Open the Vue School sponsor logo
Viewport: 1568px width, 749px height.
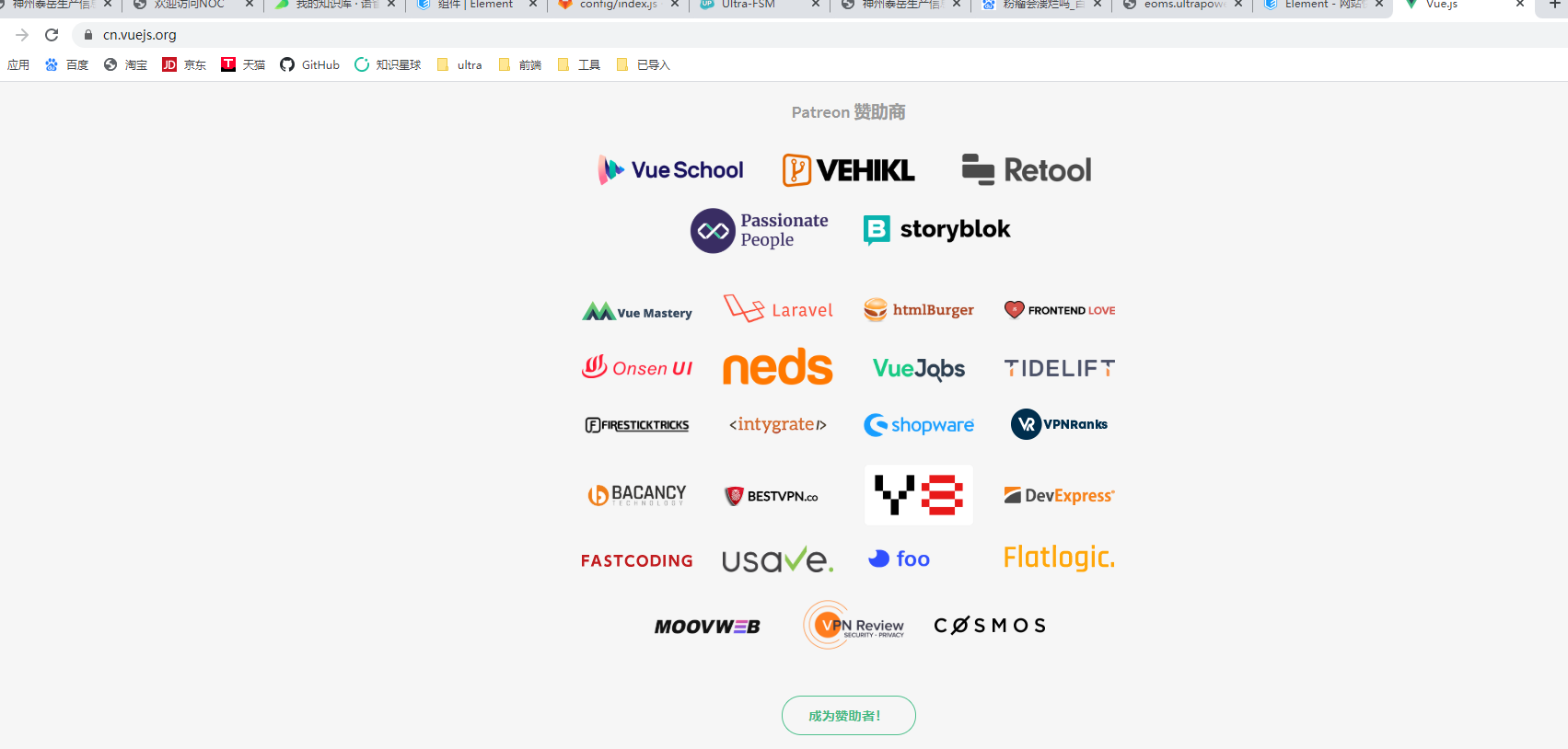click(670, 170)
